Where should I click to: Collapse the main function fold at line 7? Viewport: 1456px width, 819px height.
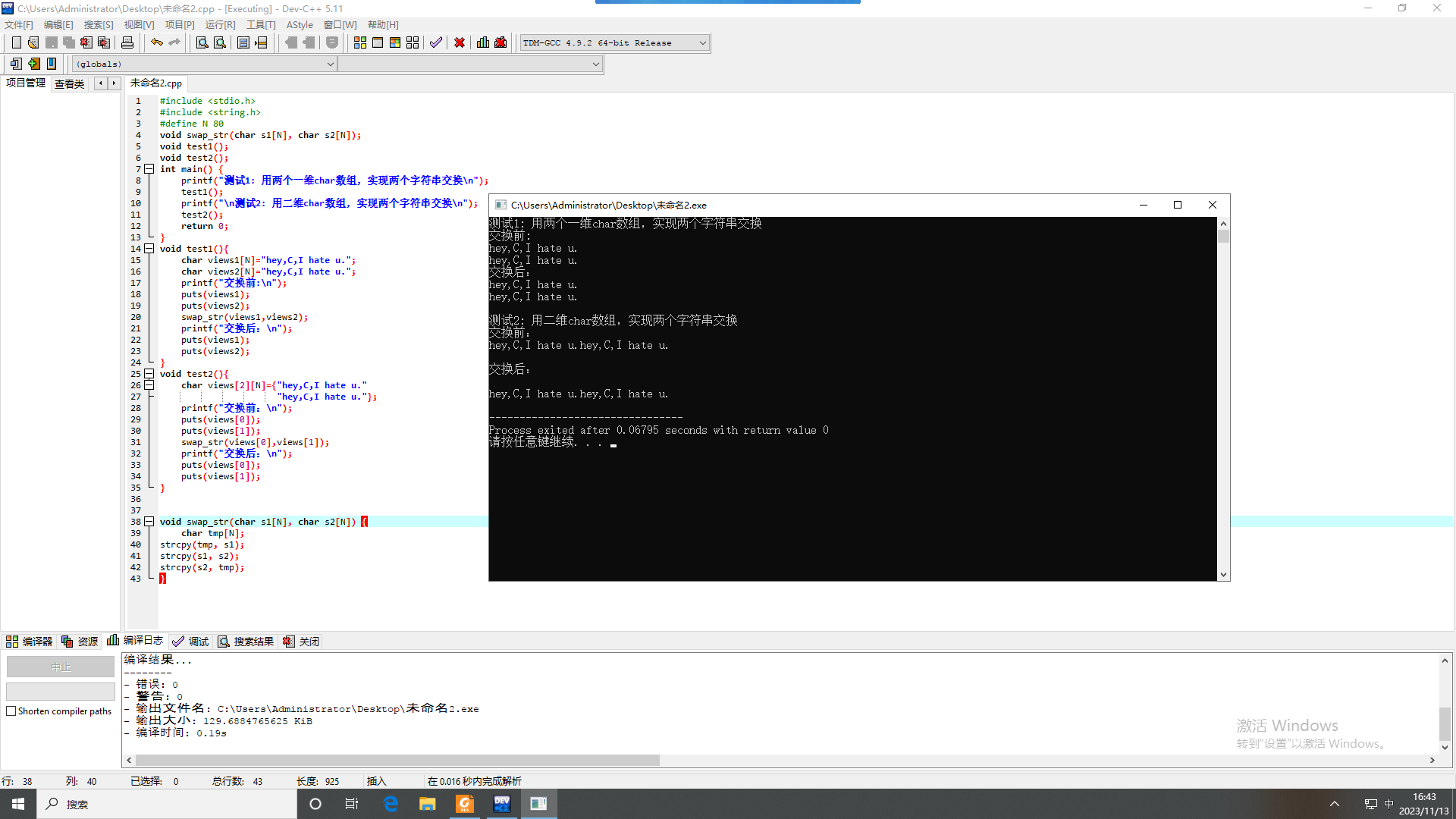click(149, 169)
